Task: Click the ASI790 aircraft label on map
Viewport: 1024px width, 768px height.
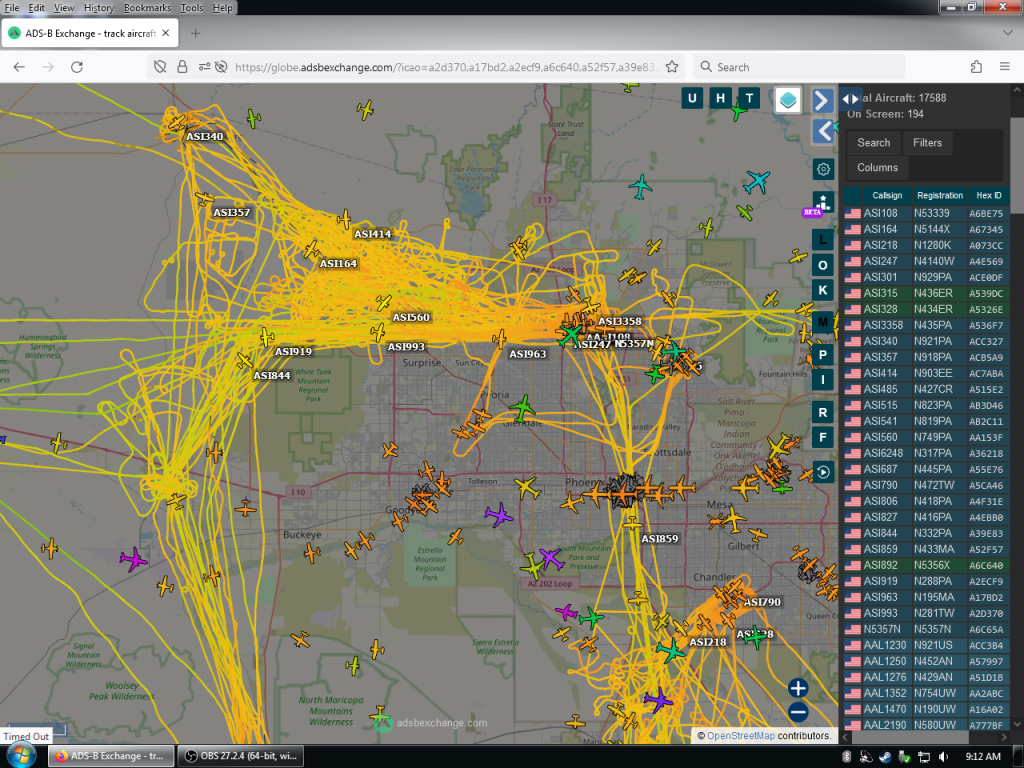Action: tap(762, 602)
